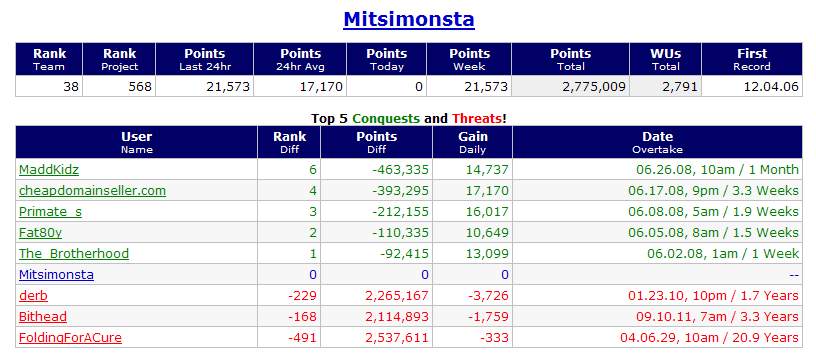Click the Points 24hr Avg header
This screenshot has height=362, width=816.
pyautogui.click(x=300, y=59)
